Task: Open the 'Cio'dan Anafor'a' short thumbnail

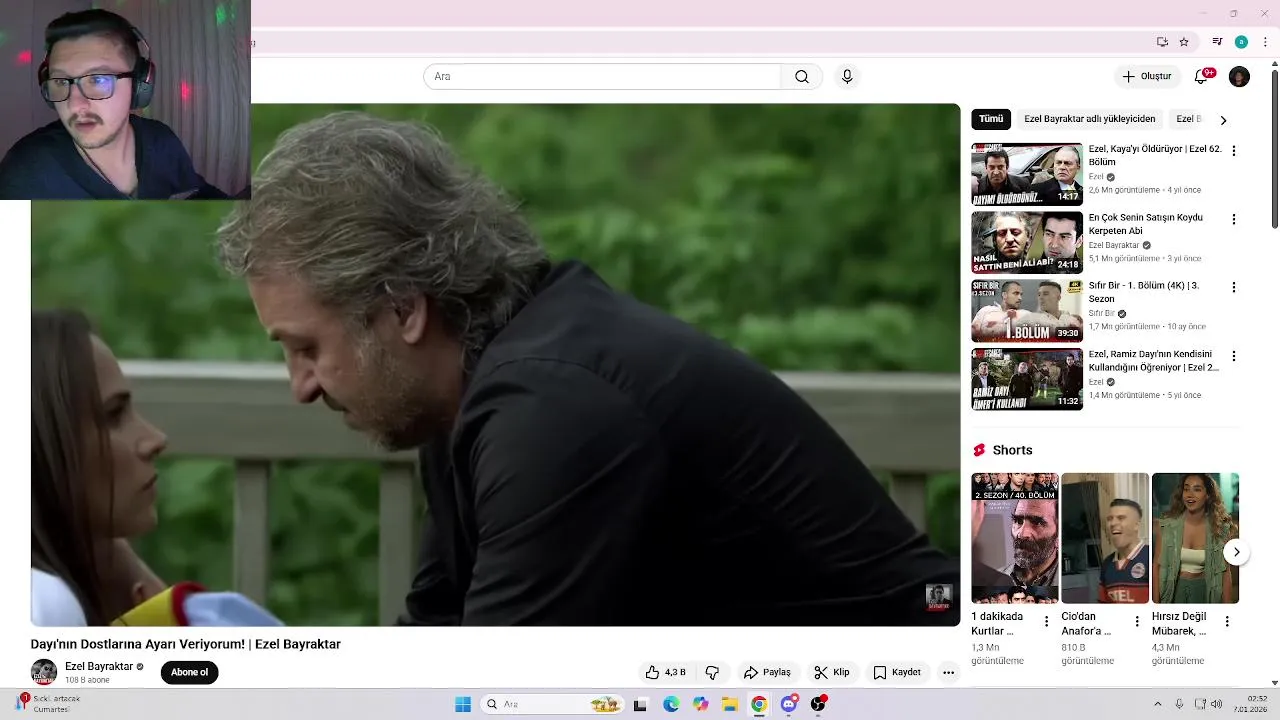Action: click(x=1105, y=538)
